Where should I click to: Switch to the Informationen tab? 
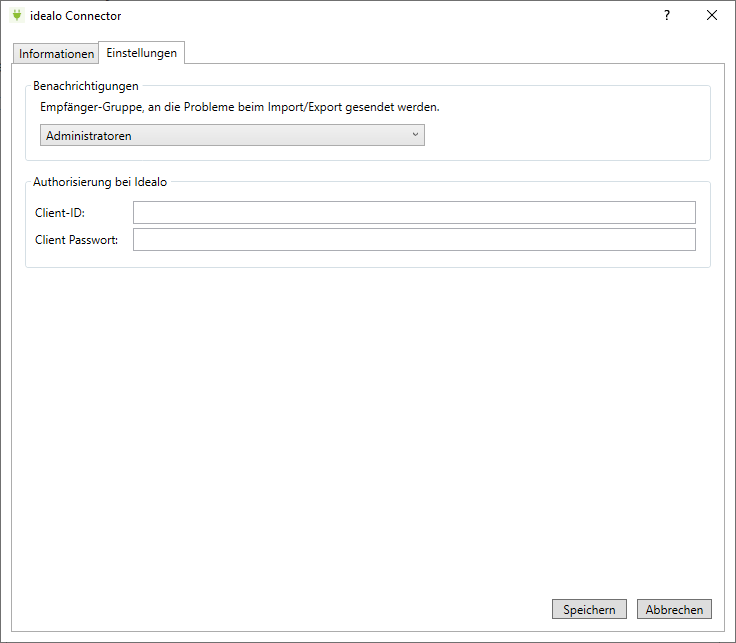coord(56,54)
